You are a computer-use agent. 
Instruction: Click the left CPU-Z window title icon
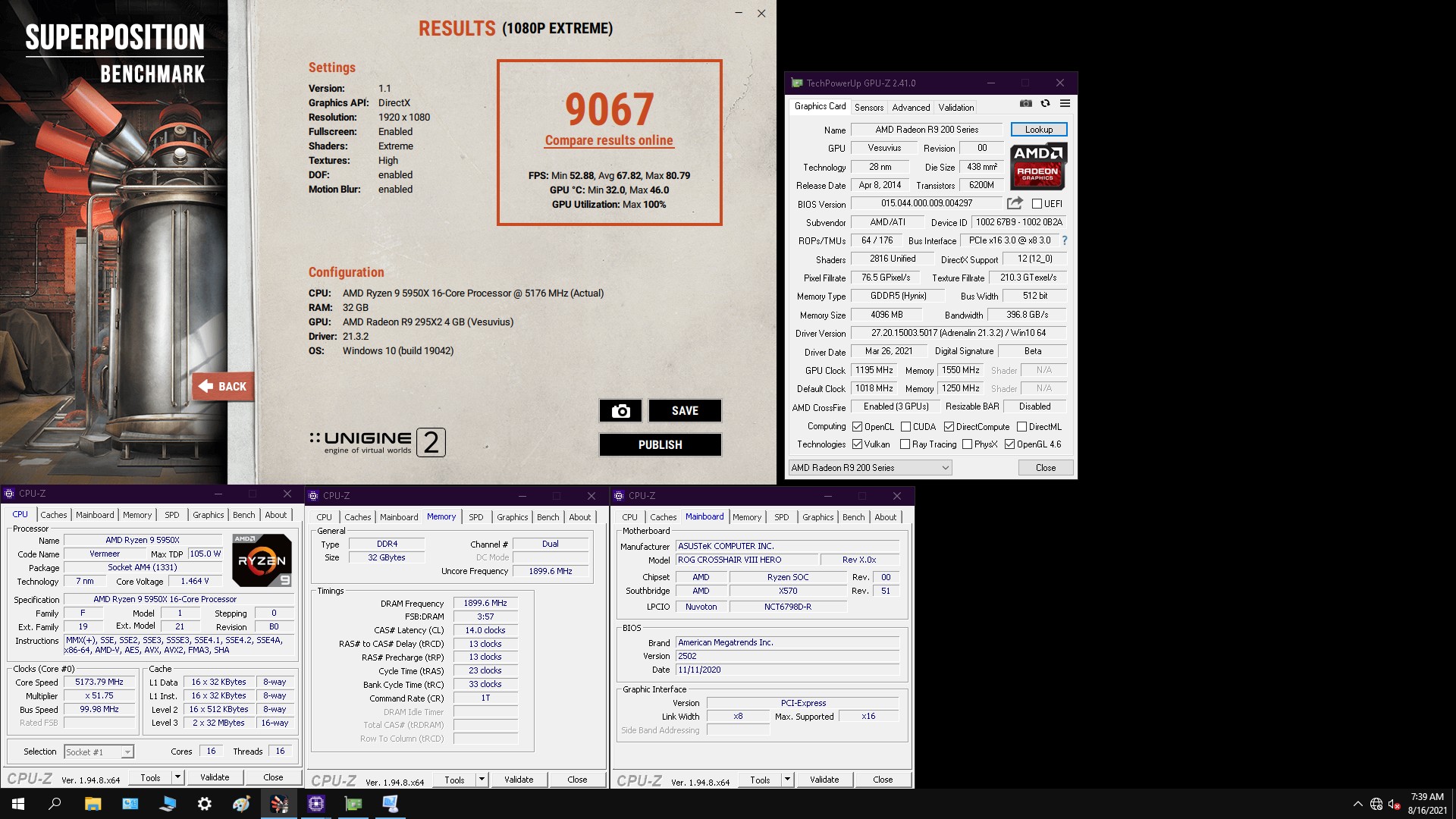pos(9,494)
